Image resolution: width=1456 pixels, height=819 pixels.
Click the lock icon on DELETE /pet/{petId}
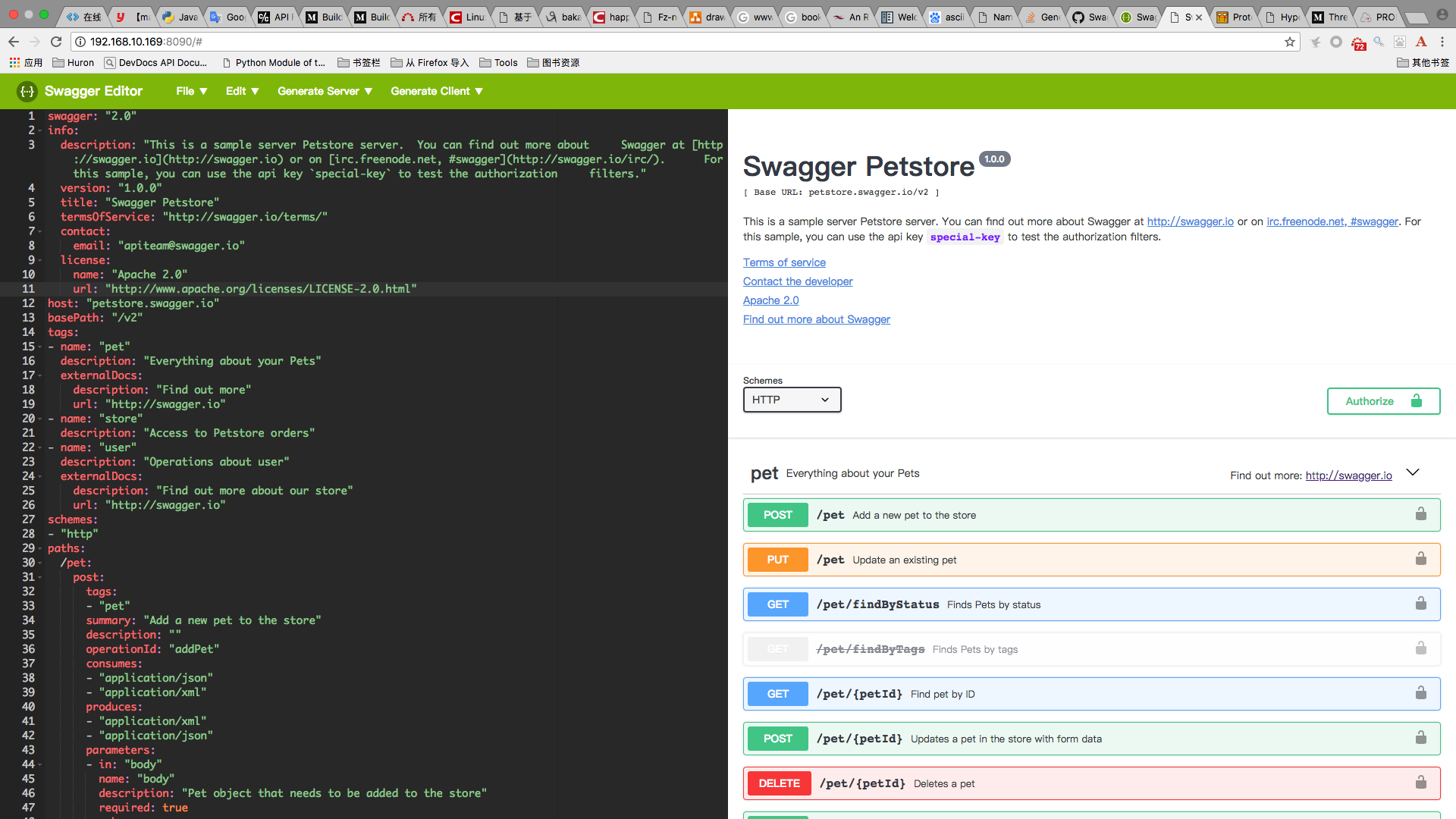tap(1421, 782)
